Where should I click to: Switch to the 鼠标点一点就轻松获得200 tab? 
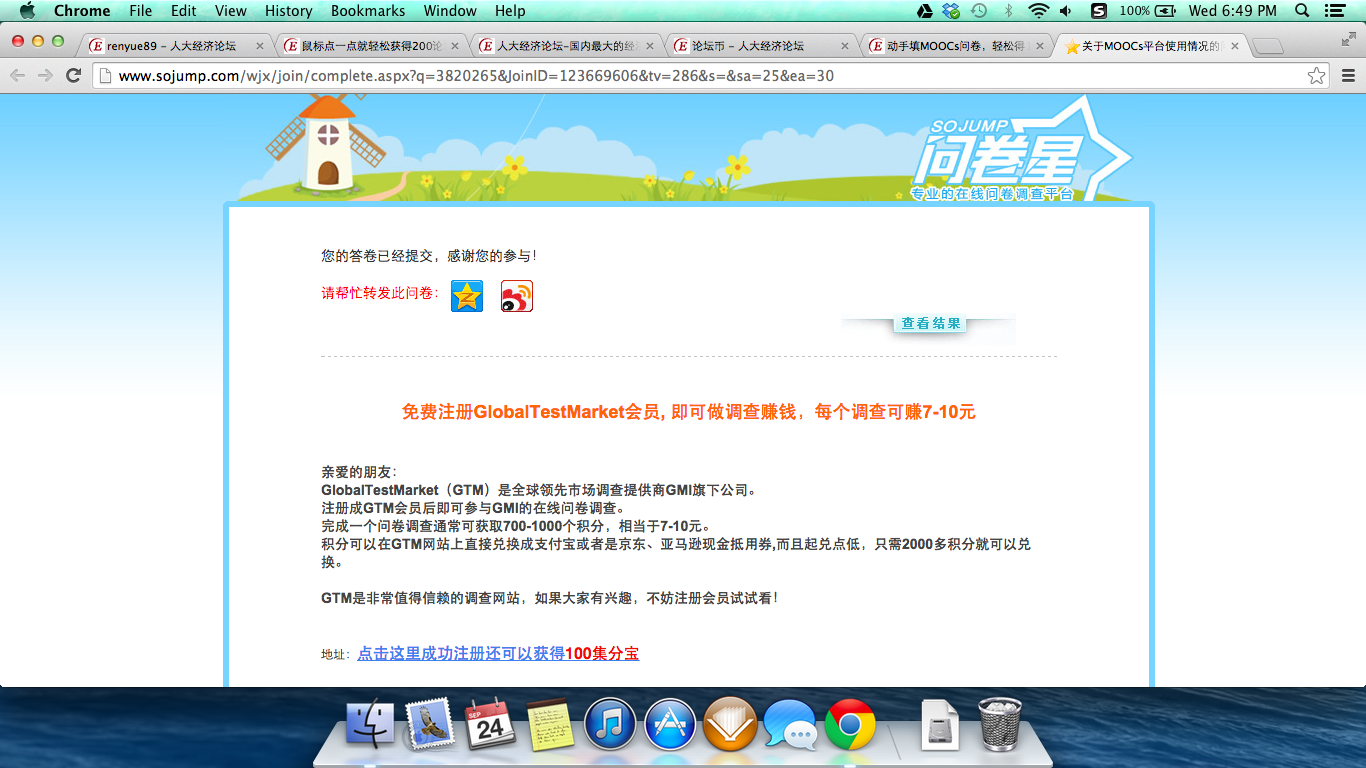pos(369,46)
